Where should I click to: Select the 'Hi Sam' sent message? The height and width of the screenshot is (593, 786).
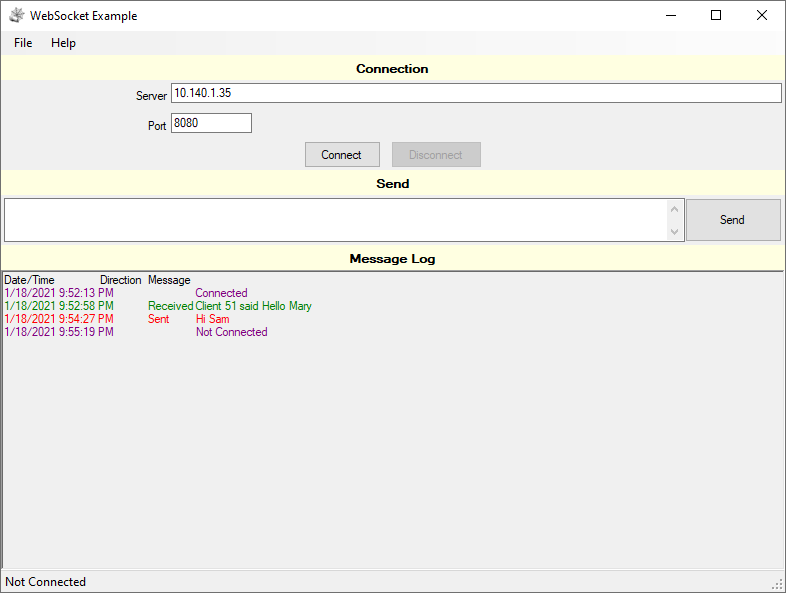213,319
